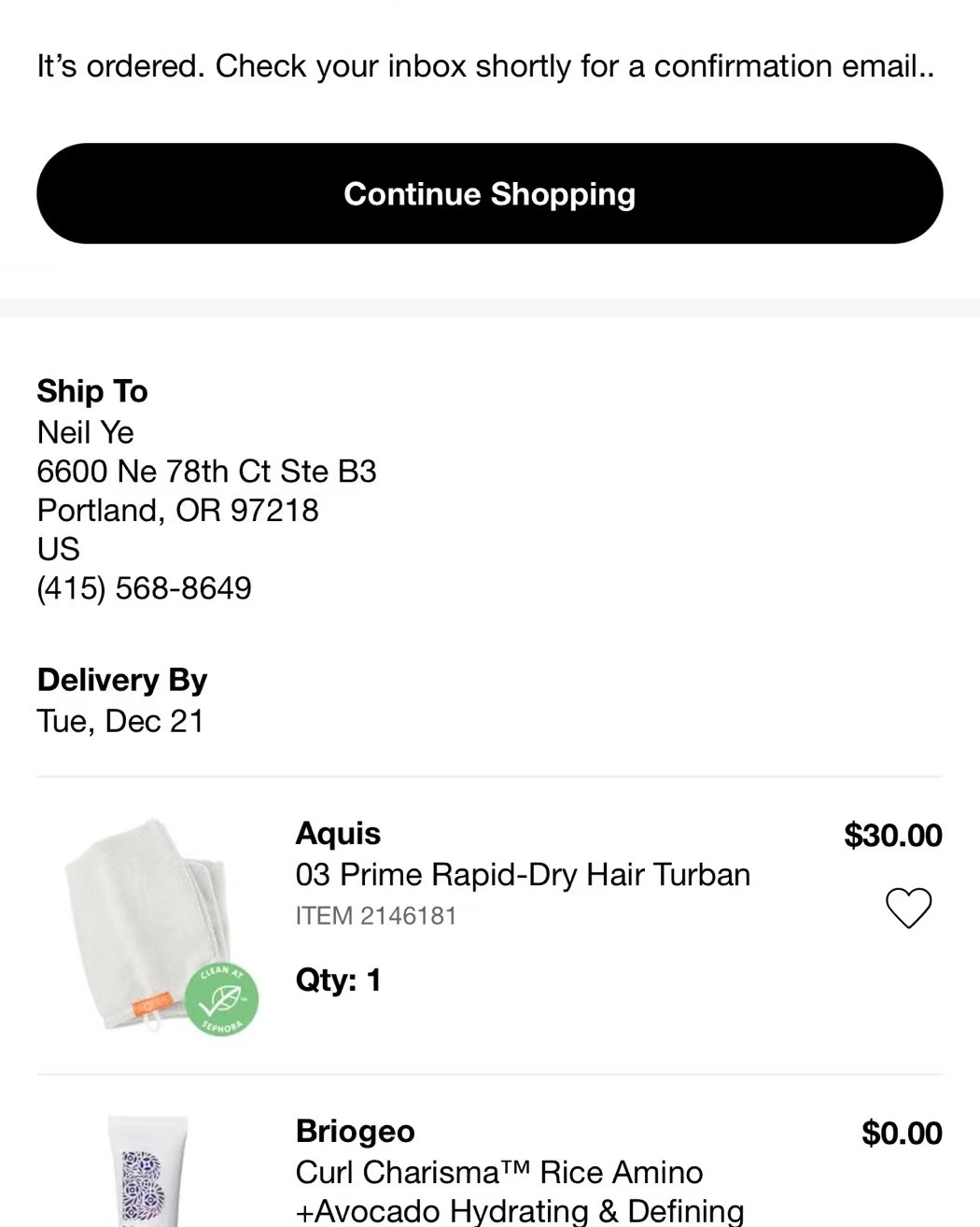Open the Briogeo brand link
Image resolution: width=980 pixels, height=1227 pixels.
[355, 1131]
